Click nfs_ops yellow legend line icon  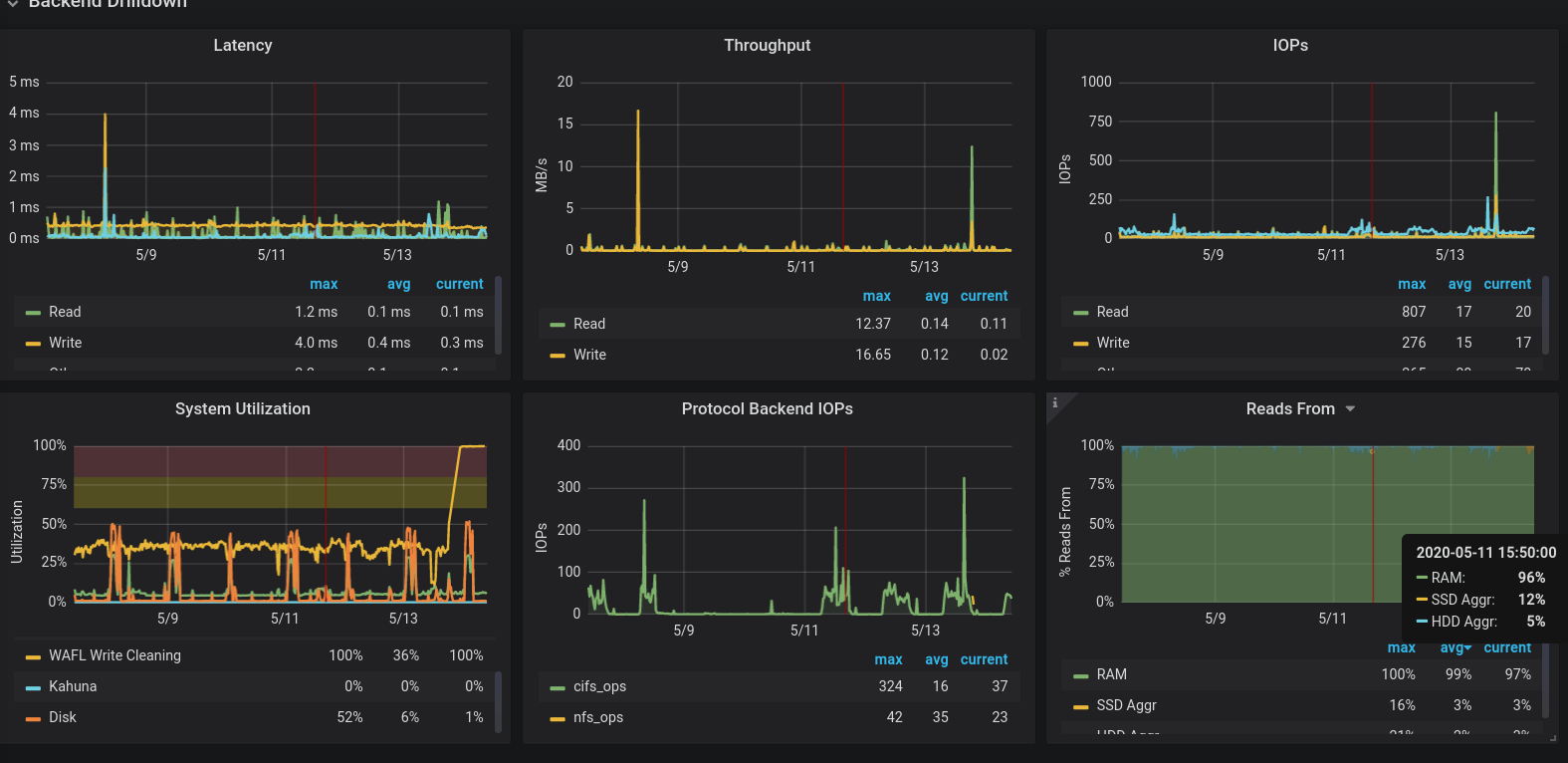[558, 718]
